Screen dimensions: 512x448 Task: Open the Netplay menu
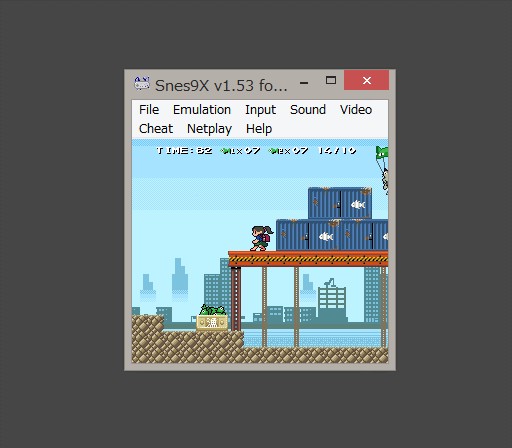[209, 129]
